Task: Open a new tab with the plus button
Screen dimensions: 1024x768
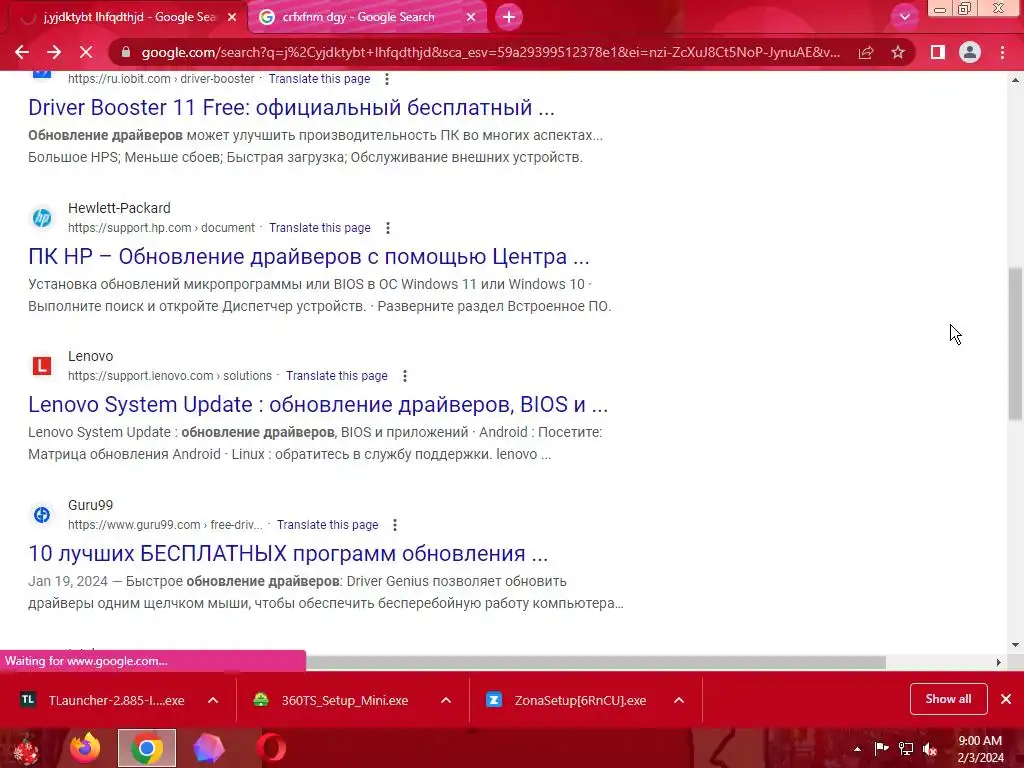Action: click(x=509, y=17)
